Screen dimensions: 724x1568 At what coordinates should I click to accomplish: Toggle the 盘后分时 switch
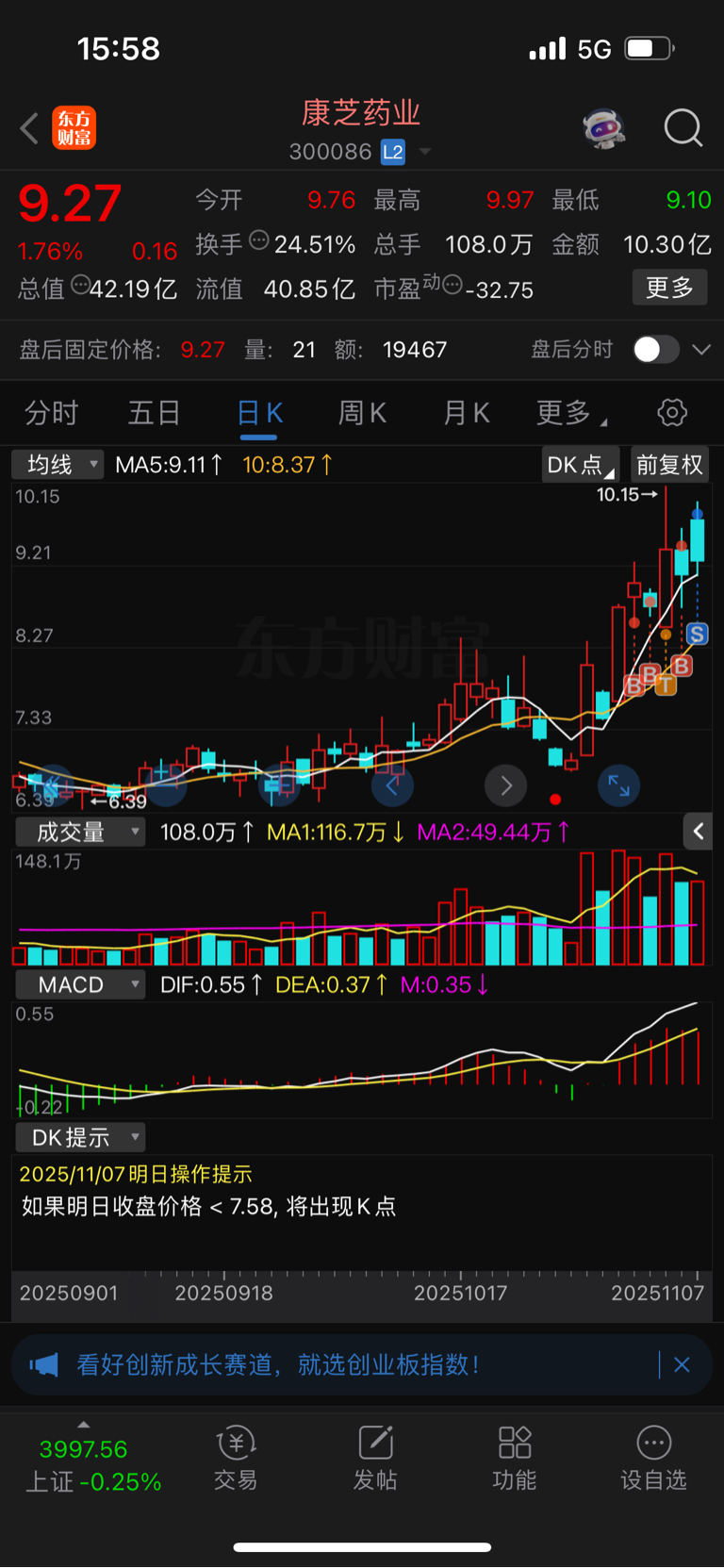pos(656,350)
